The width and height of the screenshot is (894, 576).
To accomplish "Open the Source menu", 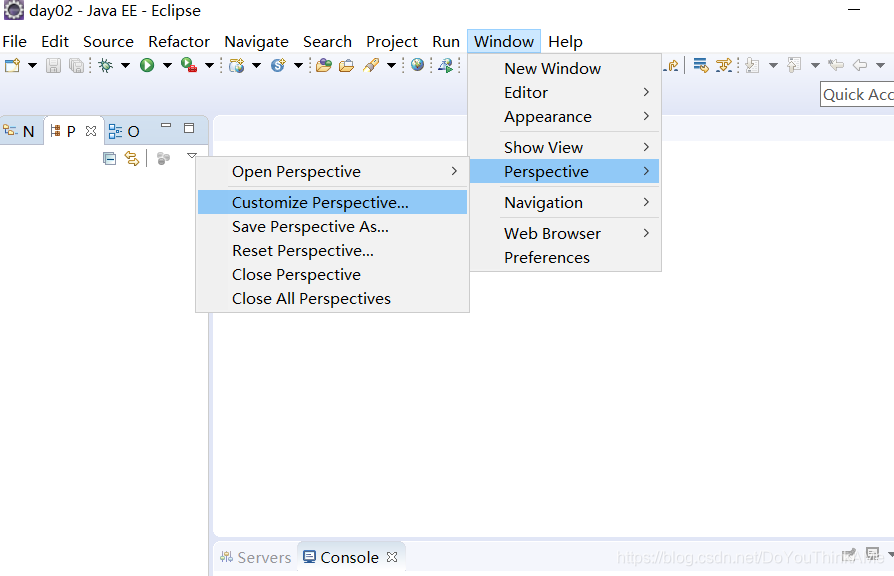I will [x=108, y=42].
